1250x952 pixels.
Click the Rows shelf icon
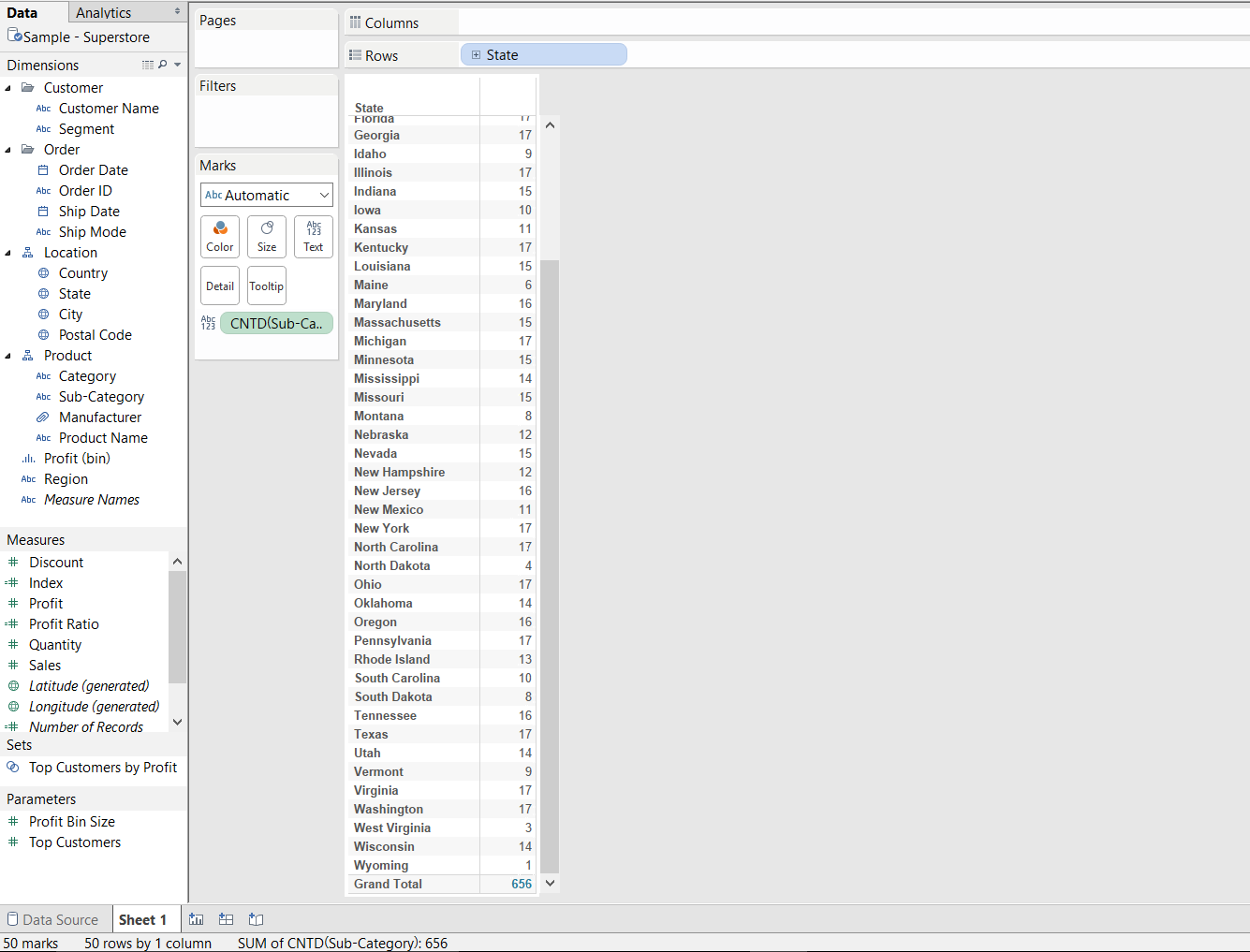pyautogui.click(x=356, y=55)
